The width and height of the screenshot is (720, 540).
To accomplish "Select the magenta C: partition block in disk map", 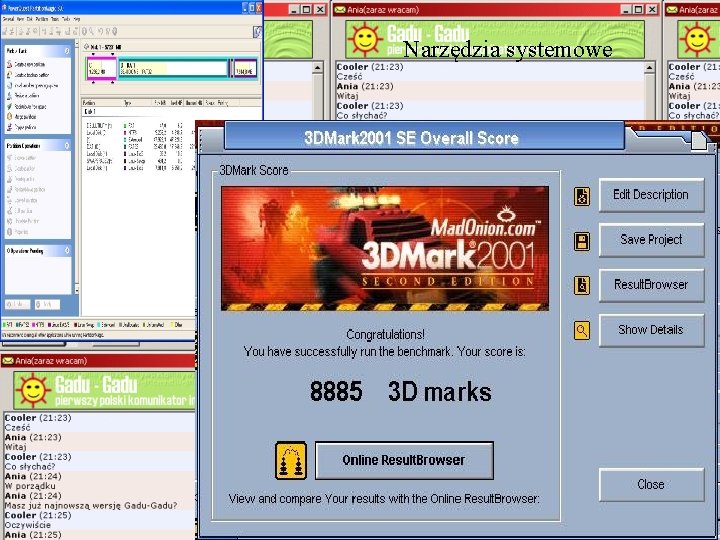I will pyautogui.click(x=101, y=68).
